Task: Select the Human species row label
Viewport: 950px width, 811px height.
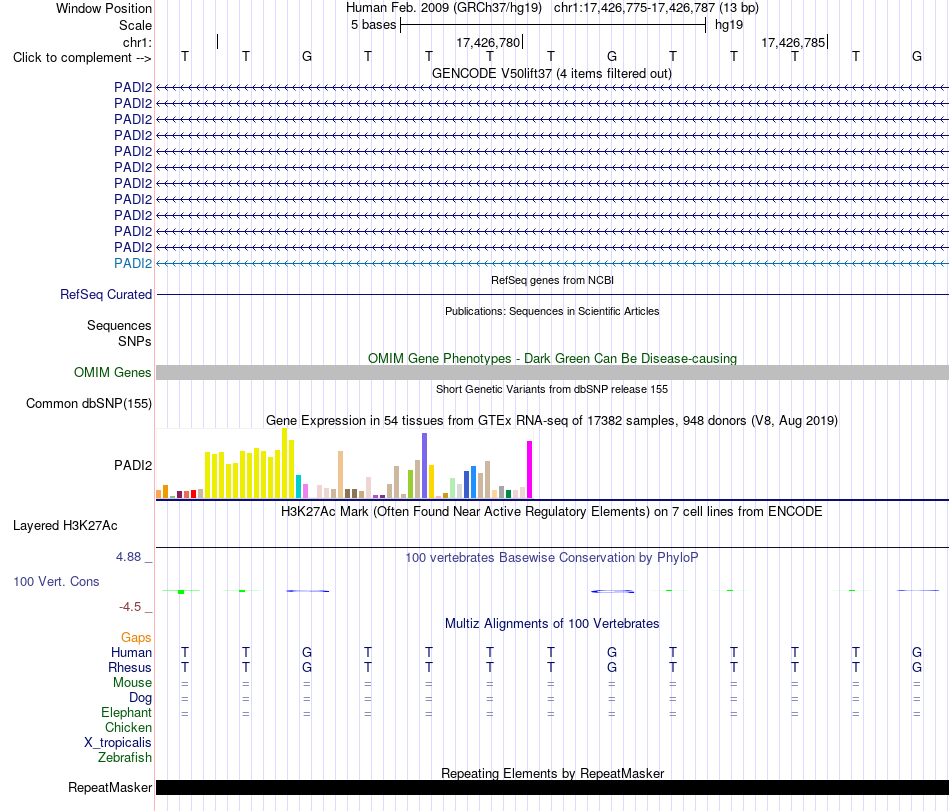Action: pyautogui.click(x=131, y=652)
